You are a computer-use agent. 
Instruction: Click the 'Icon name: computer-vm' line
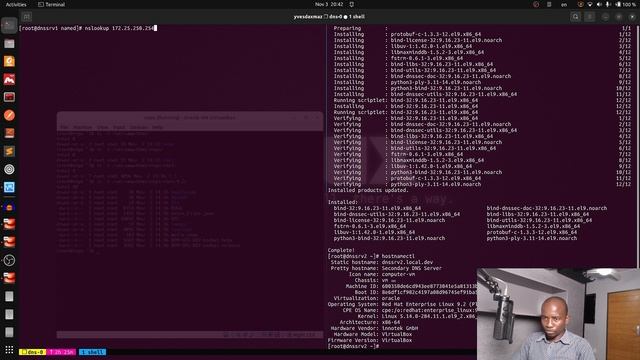[x=382, y=274]
